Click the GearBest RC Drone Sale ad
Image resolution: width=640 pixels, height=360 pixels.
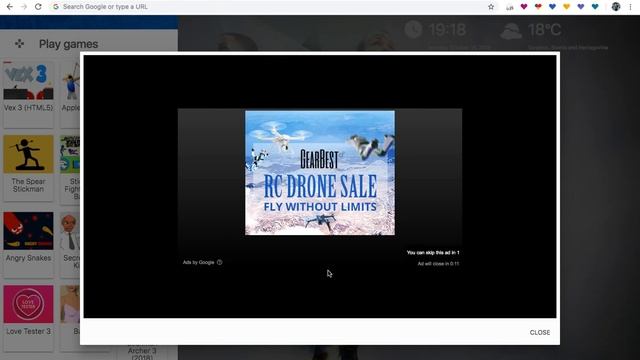coord(320,173)
